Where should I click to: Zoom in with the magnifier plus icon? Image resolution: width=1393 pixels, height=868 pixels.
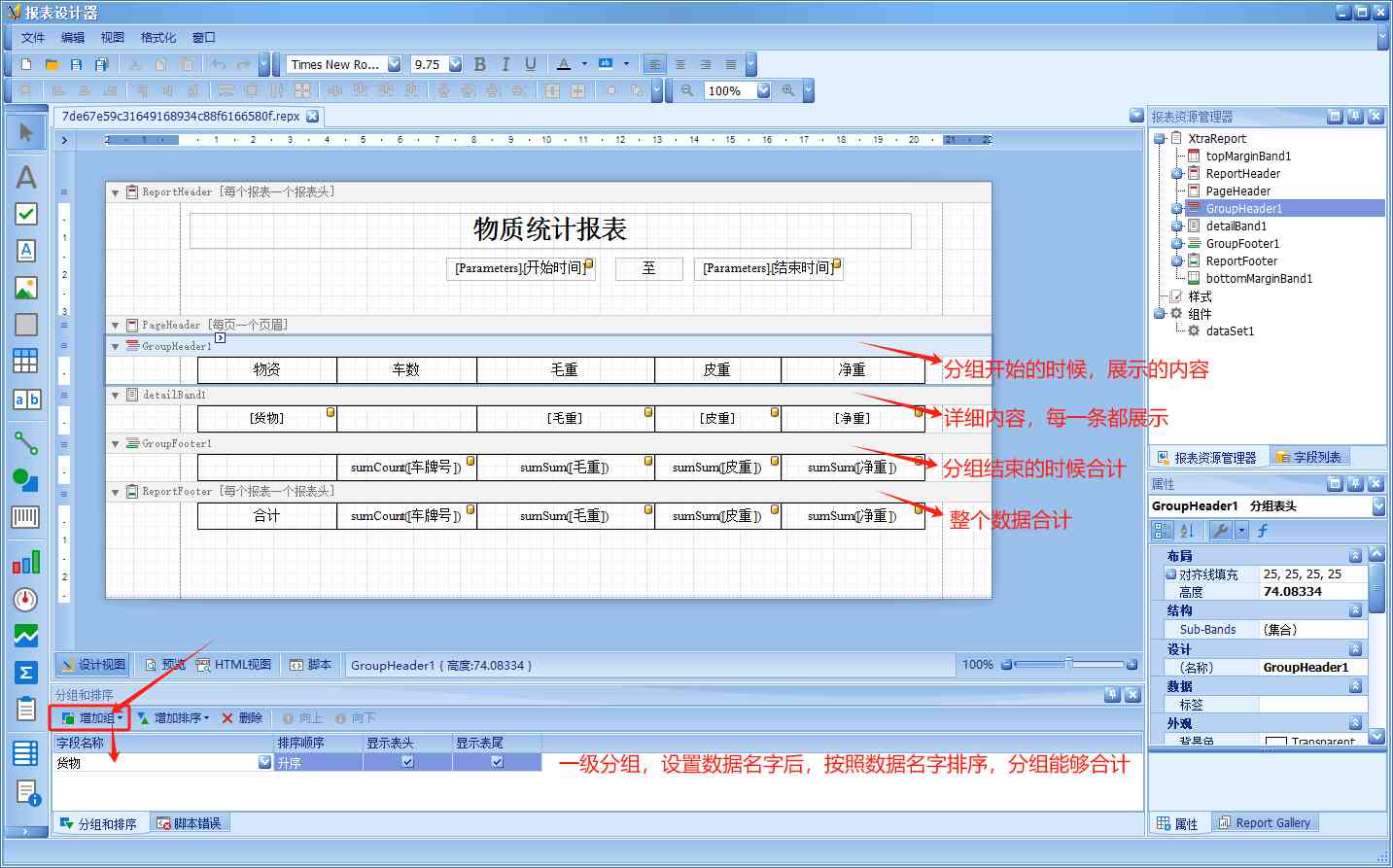point(787,90)
